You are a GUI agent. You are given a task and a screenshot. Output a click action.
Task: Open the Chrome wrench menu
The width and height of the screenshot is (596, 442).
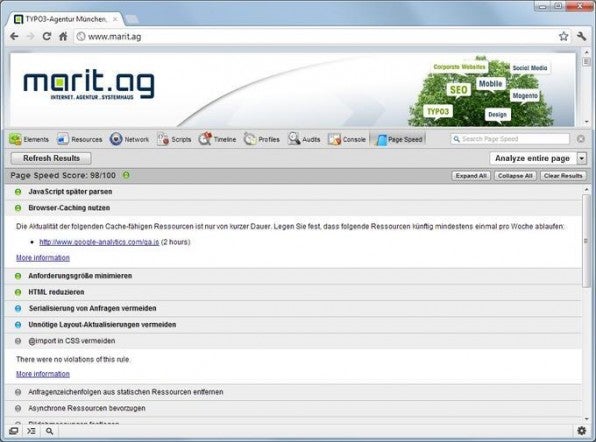[x=581, y=36]
